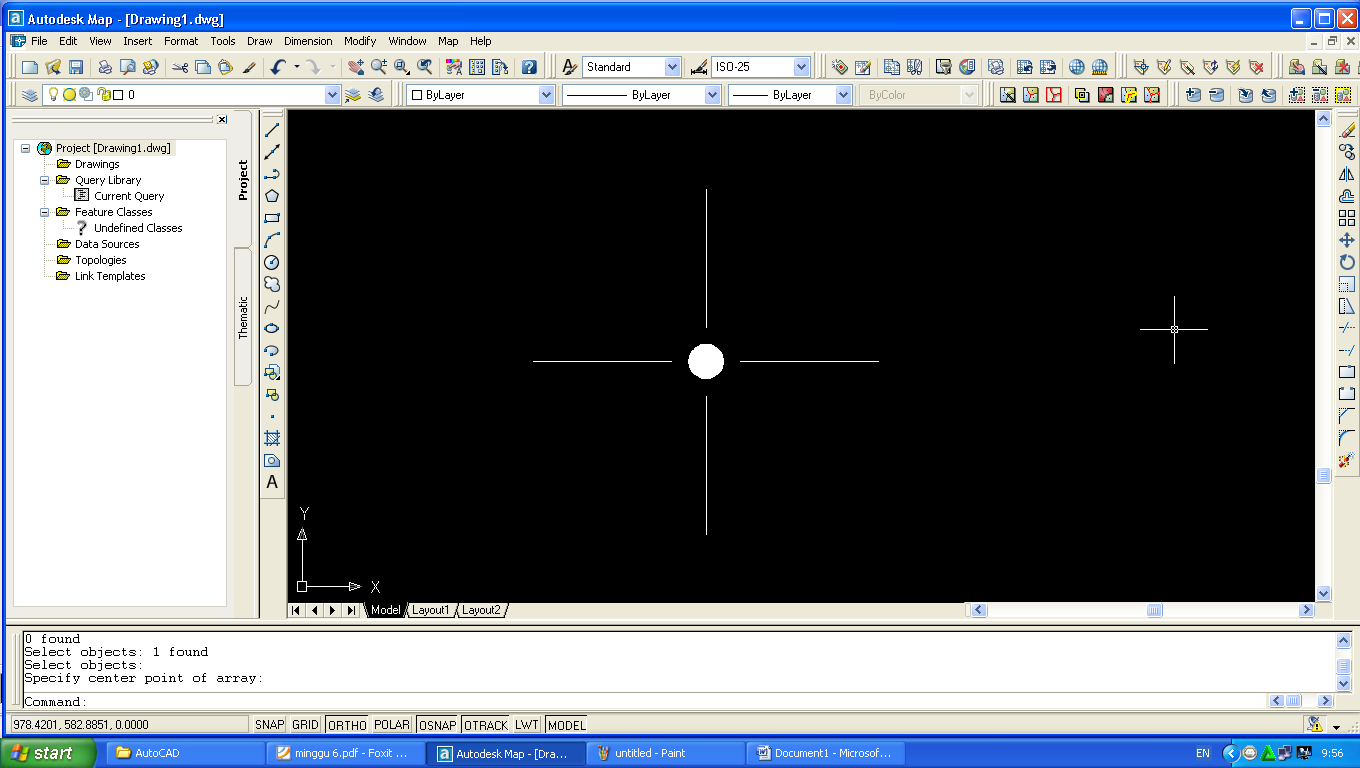Select the Spline draw tool
The image size is (1360, 768).
point(272,306)
